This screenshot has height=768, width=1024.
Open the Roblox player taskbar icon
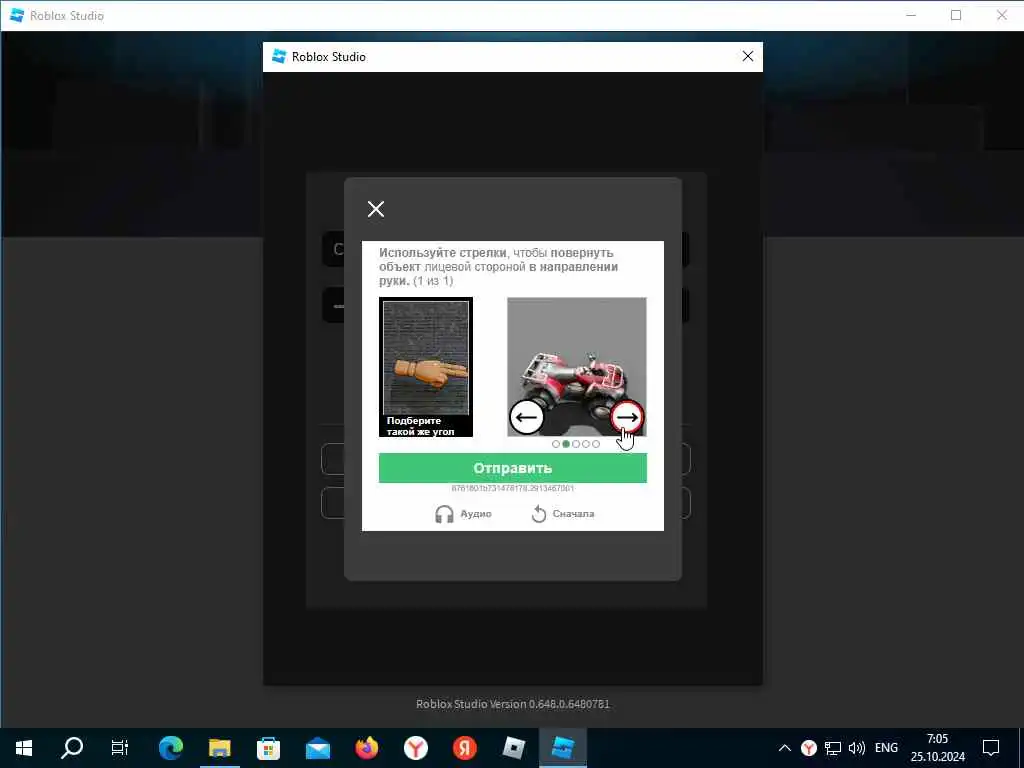click(x=513, y=748)
